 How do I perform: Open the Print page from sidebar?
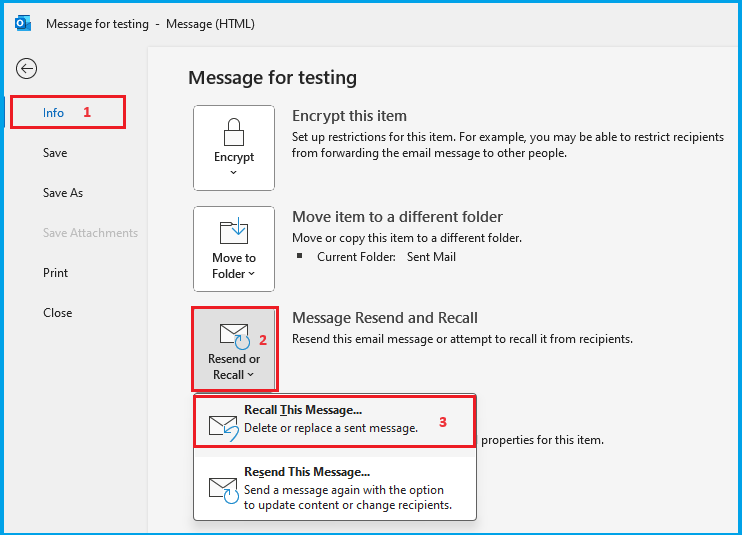point(56,273)
